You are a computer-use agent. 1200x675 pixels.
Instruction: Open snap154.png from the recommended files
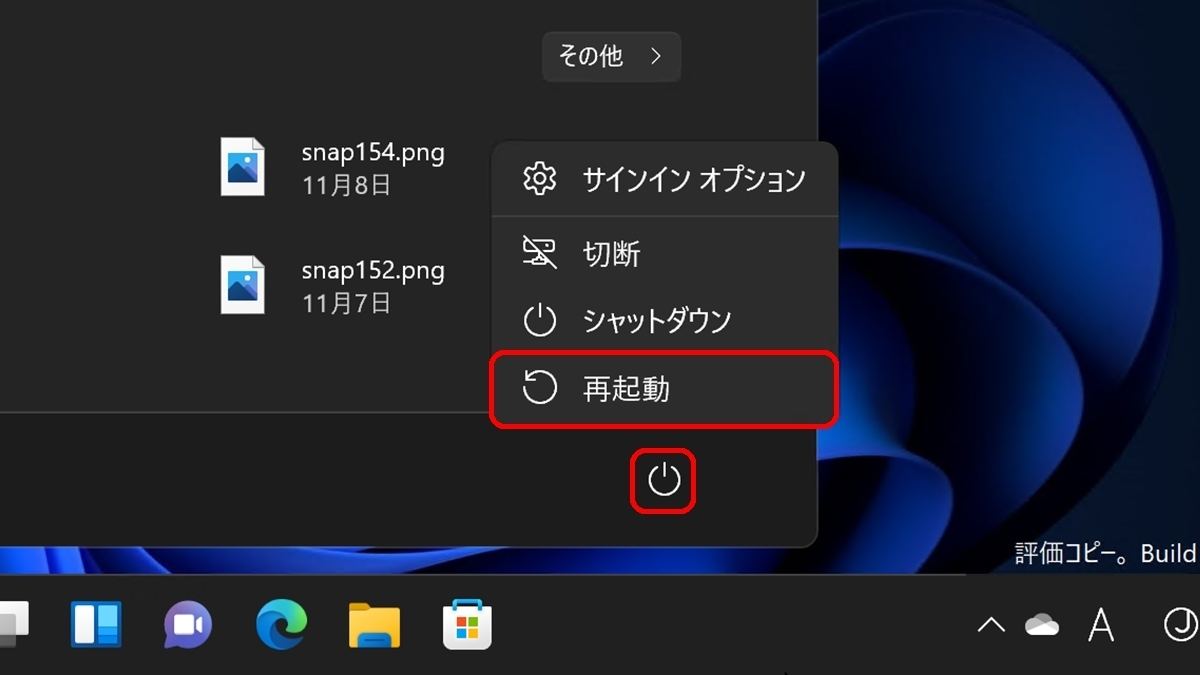coord(333,168)
